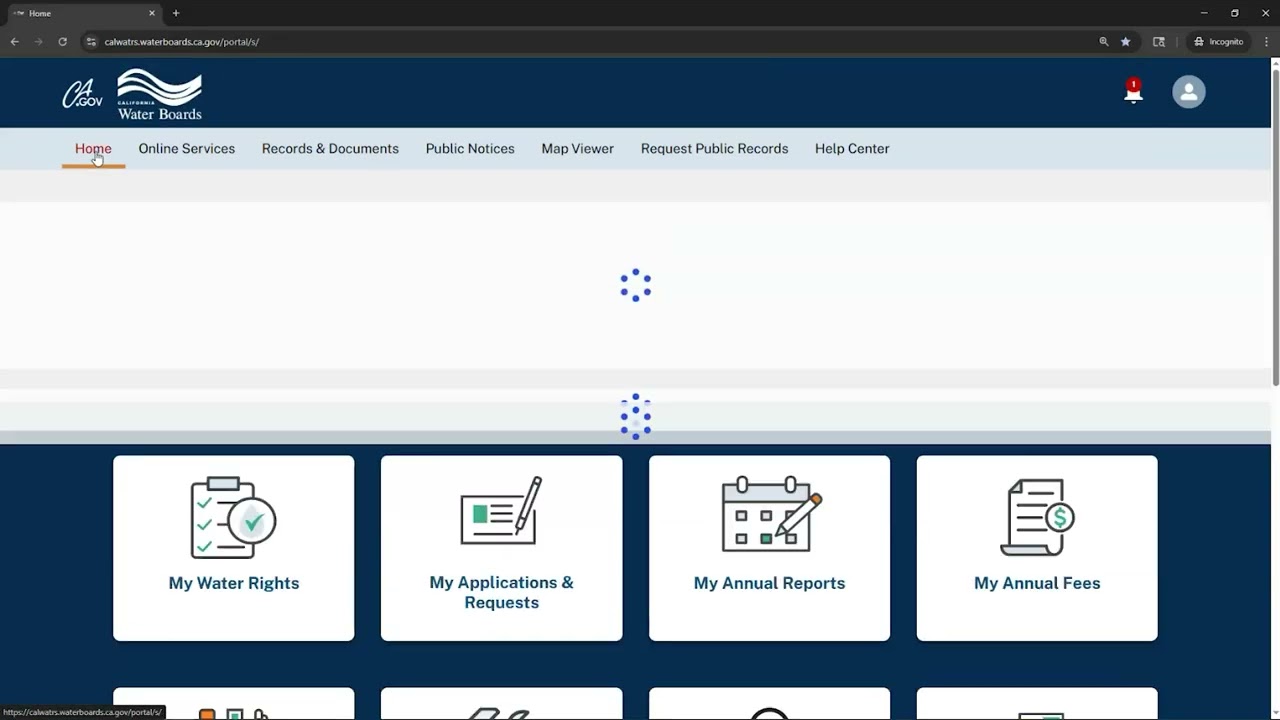Click the My Annual Fees invoice icon

[1037, 517]
